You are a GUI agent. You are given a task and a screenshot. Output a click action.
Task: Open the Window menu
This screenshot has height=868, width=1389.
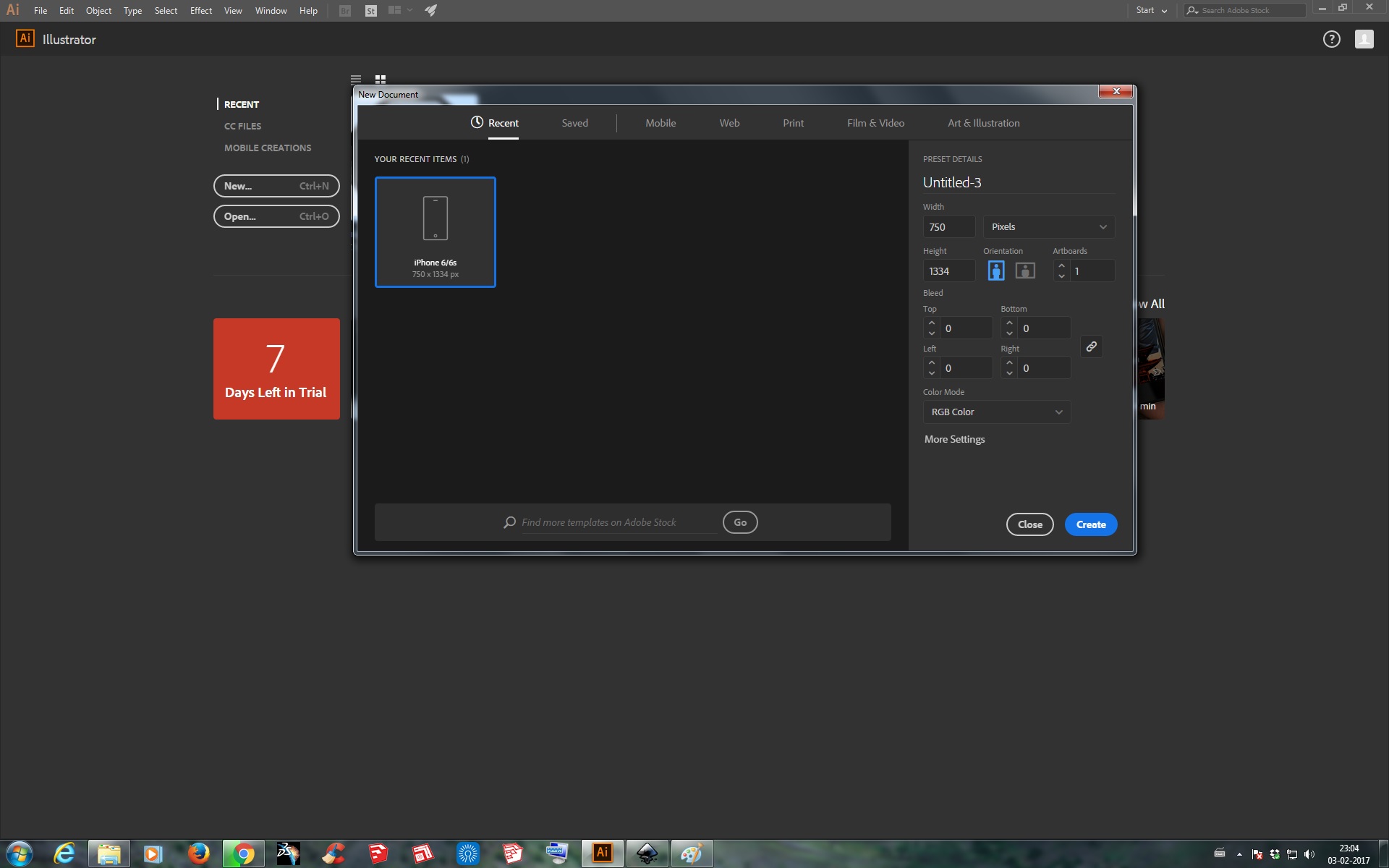coord(271,11)
